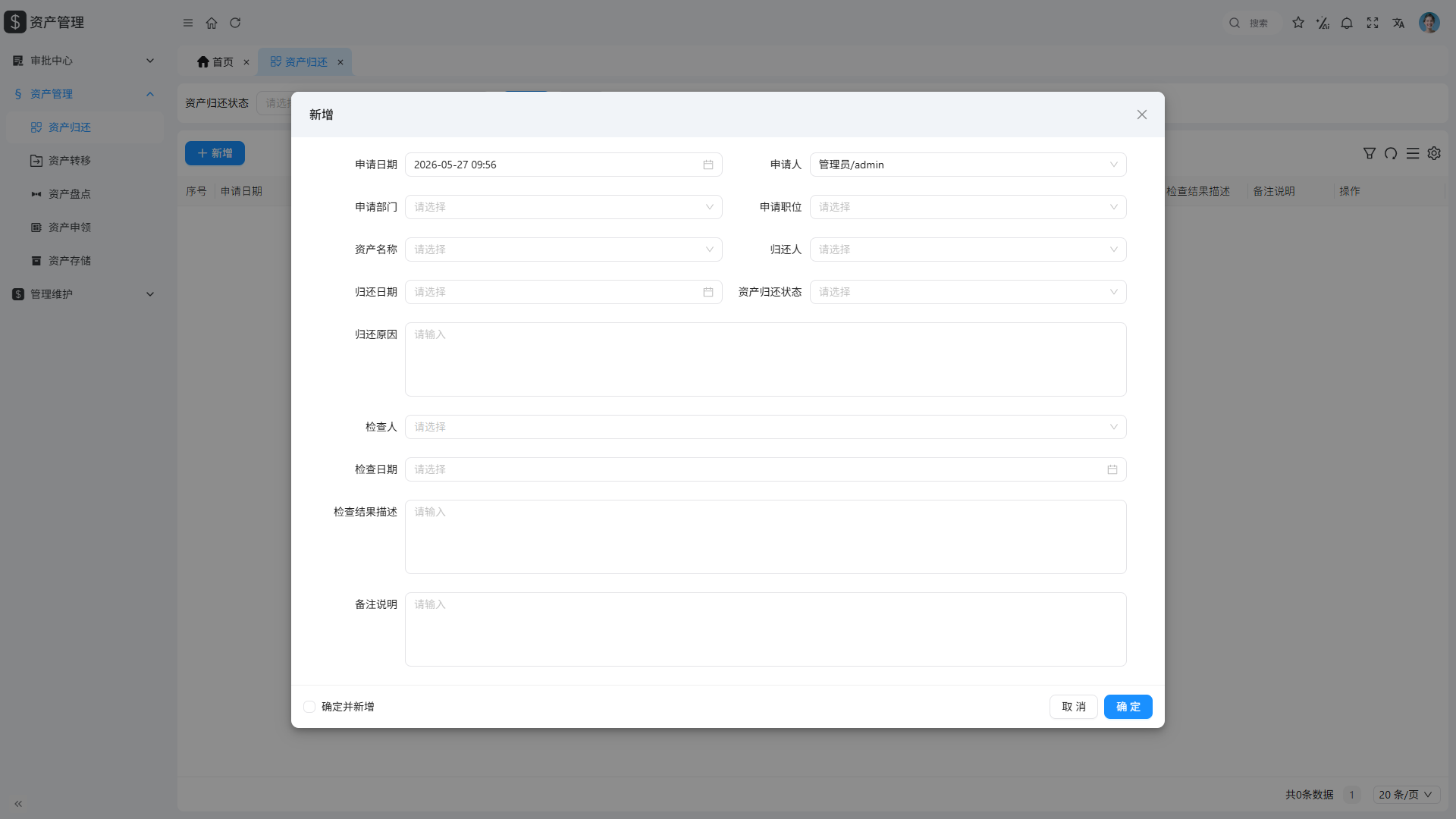The width and height of the screenshot is (1456, 819).
Task: Open the 检查人 dropdown
Action: pyautogui.click(x=765, y=427)
